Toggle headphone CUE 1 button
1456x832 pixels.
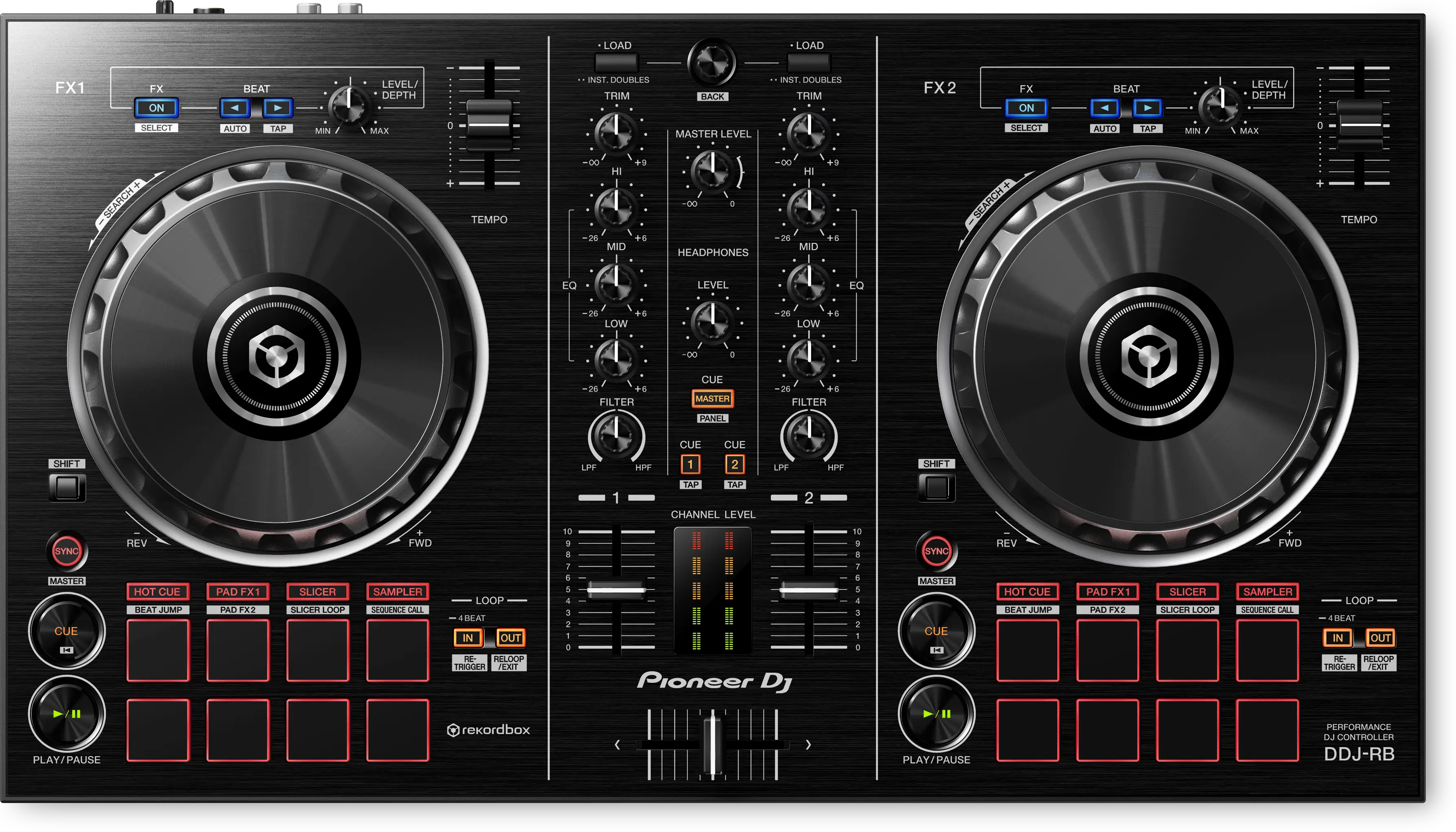(690, 464)
